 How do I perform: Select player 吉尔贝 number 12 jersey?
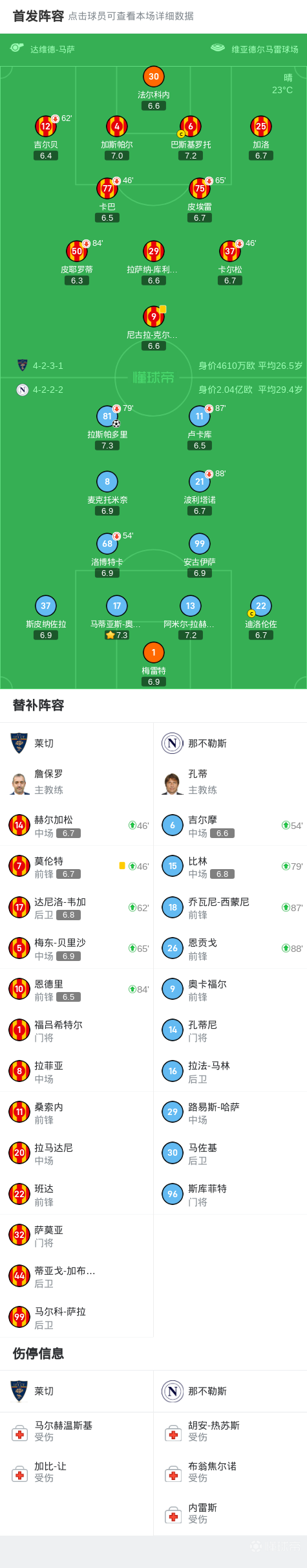(46, 126)
